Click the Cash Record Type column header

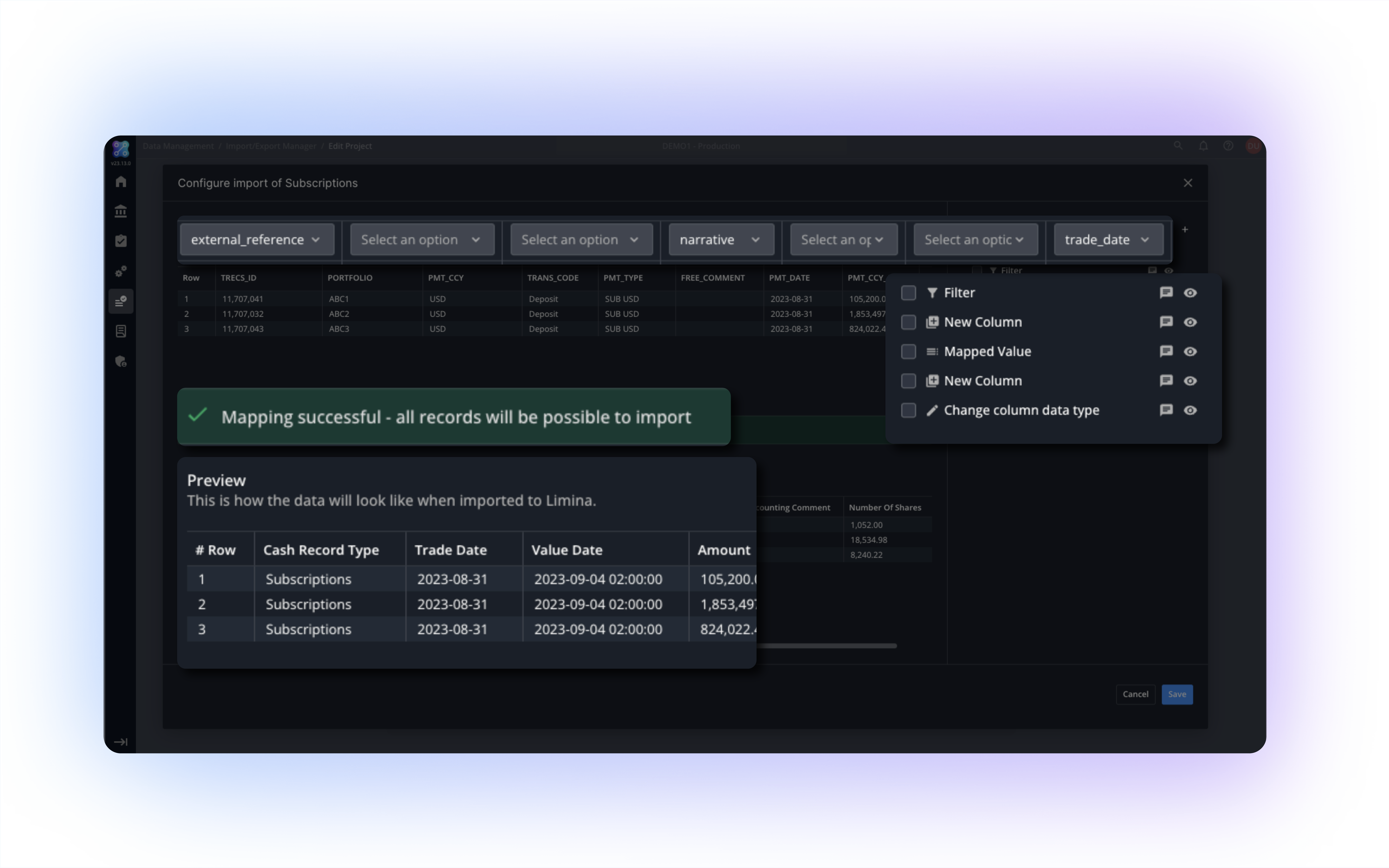click(321, 550)
